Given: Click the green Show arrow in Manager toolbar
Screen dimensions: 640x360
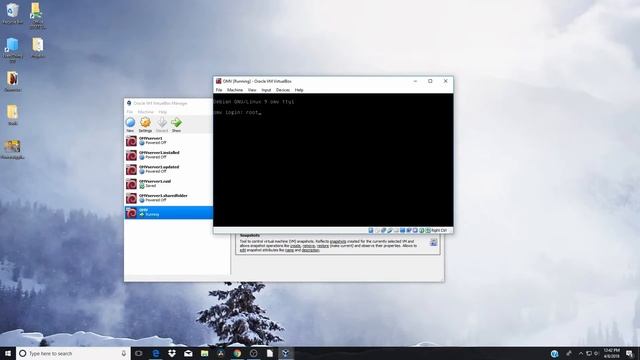Looking at the screenshot, I should tap(176, 124).
